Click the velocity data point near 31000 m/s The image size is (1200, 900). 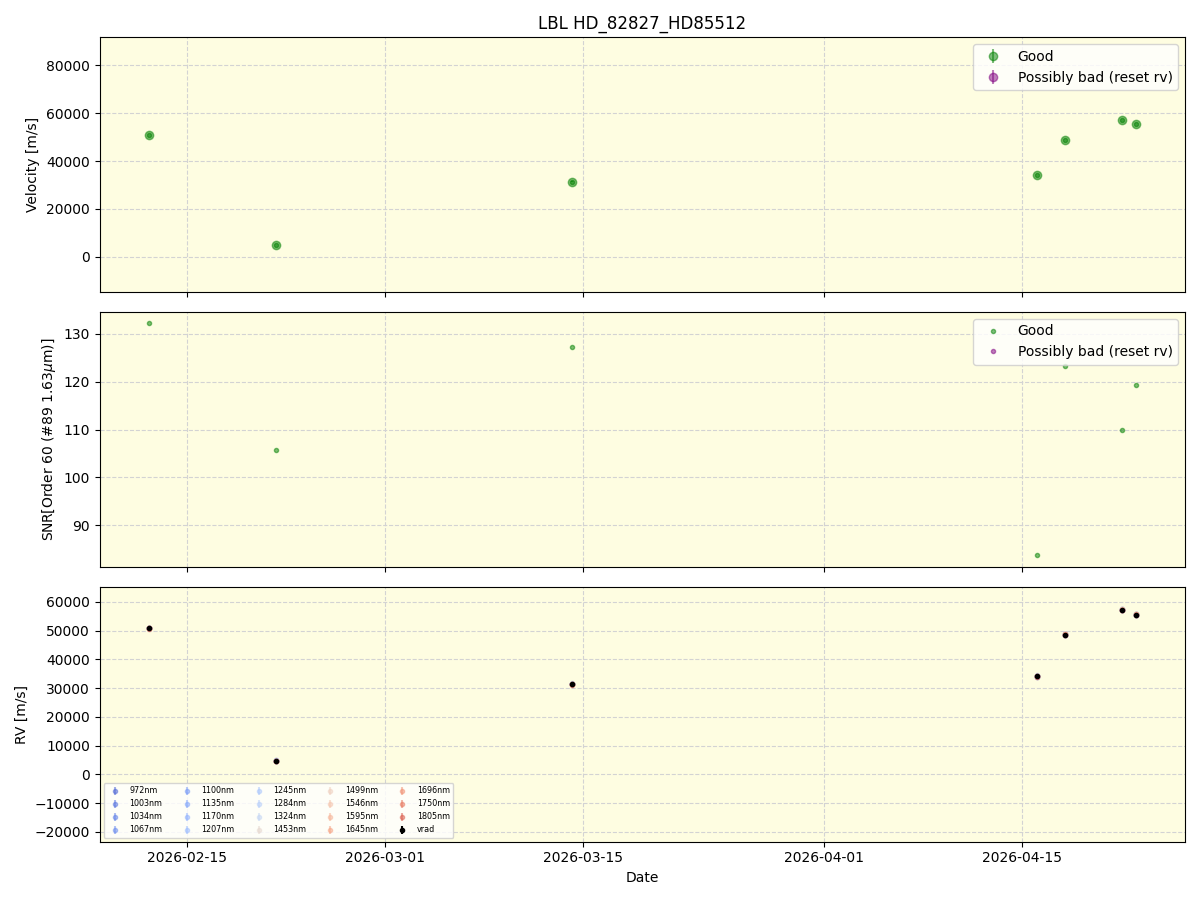(572, 182)
